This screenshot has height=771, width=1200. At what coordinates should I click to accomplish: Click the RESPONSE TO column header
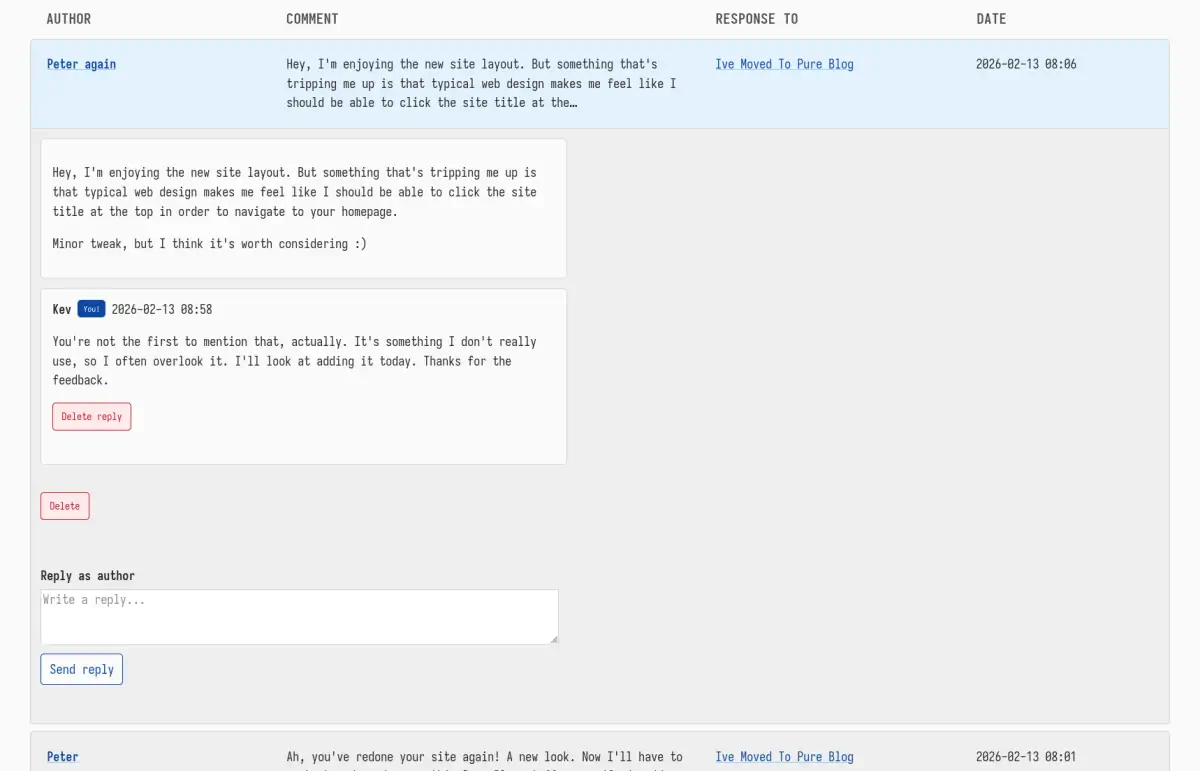[756, 19]
